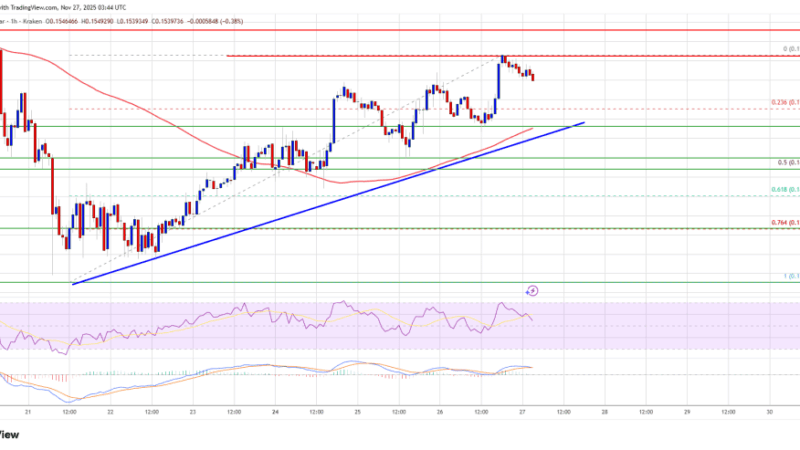Screen dimensions: 800x450
Task: Click the Fibonacci 0.764 level label
Action: pyautogui.click(x=785, y=222)
